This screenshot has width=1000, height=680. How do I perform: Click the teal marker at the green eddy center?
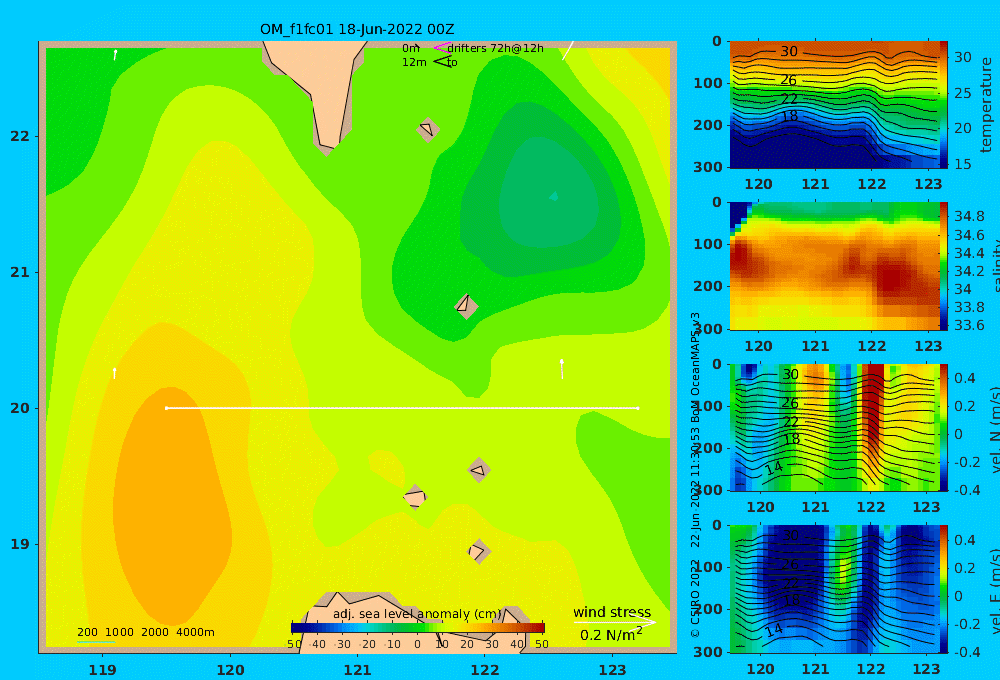[554, 196]
